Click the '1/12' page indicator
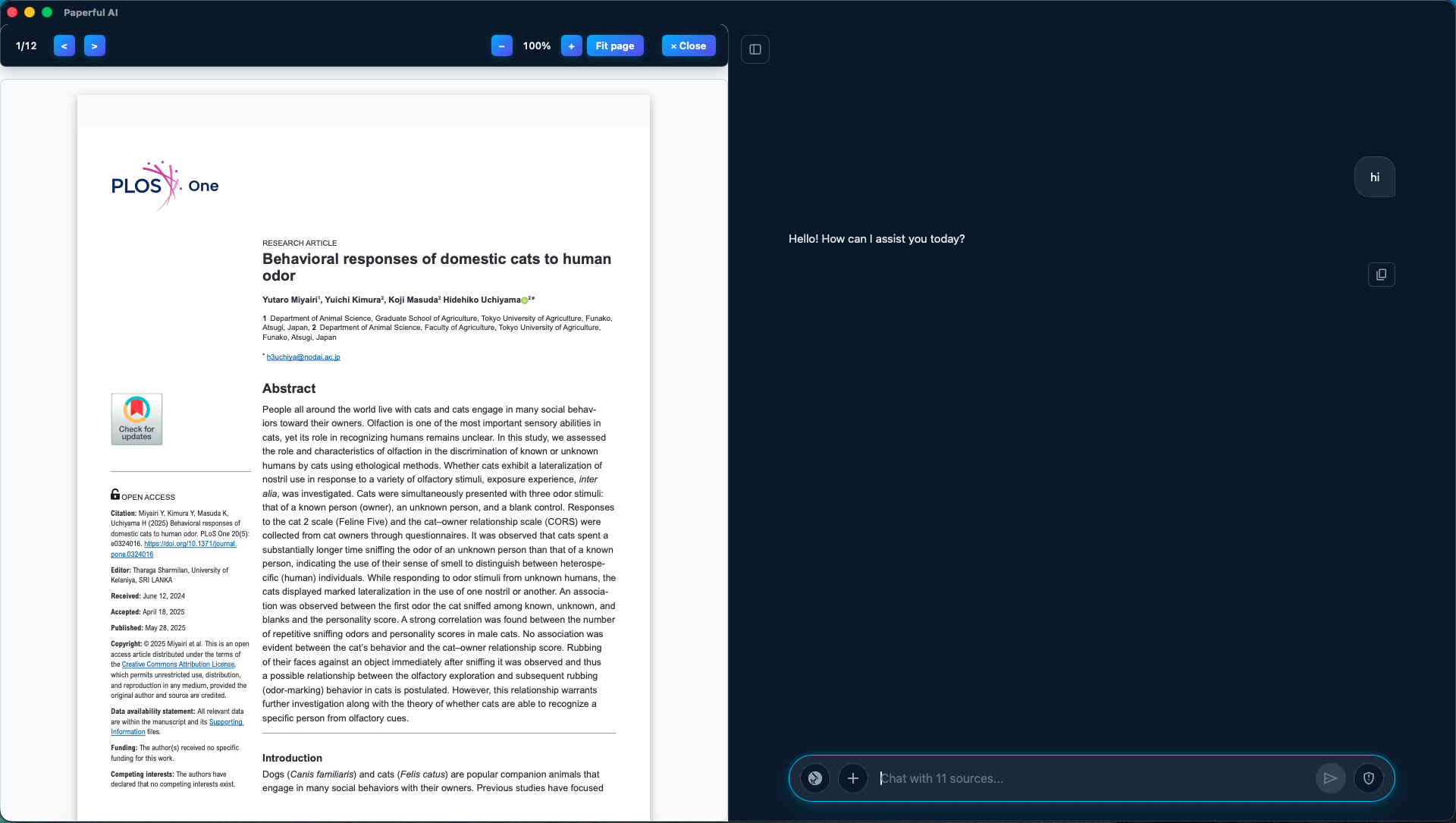1456x823 pixels. tap(27, 46)
